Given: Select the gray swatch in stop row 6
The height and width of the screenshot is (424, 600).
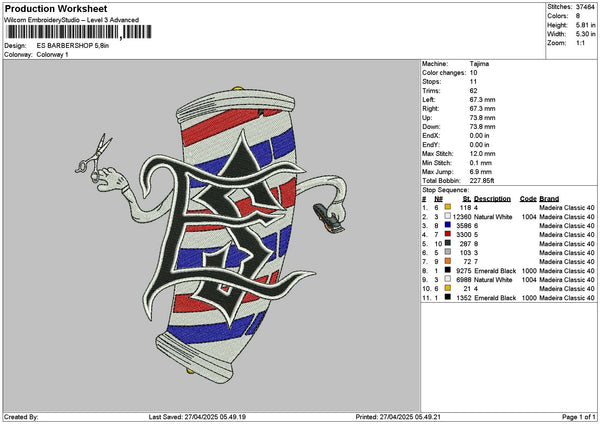Looking at the screenshot, I should (448, 253).
